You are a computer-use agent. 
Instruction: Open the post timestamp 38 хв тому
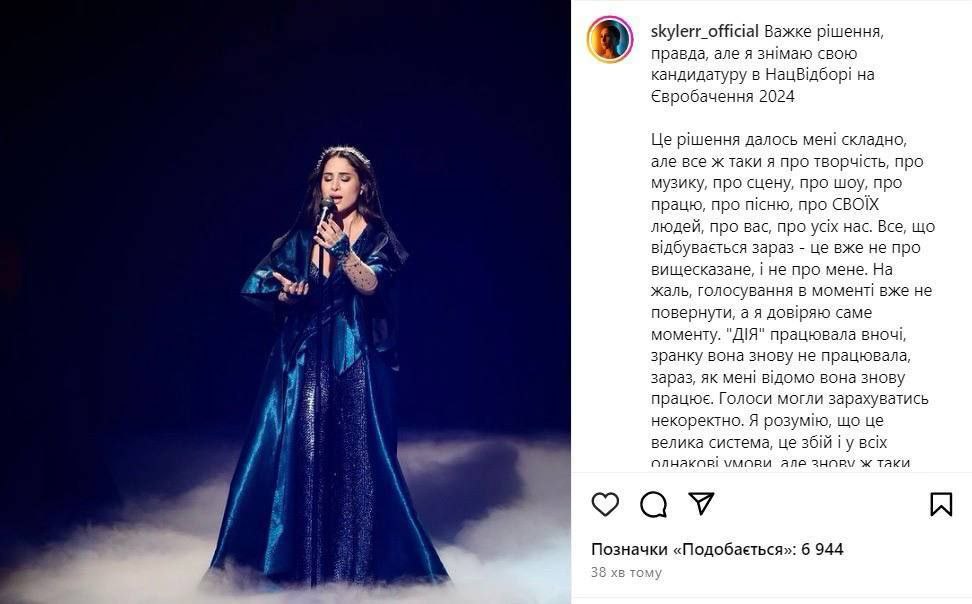click(626, 572)
